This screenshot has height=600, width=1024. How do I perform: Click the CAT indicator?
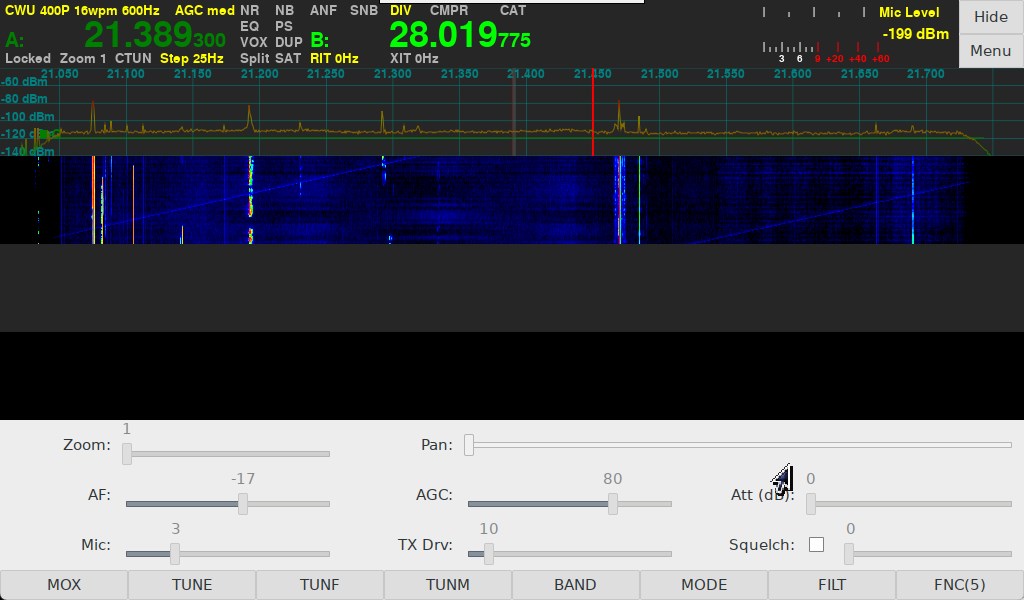[x=513, y=10]
